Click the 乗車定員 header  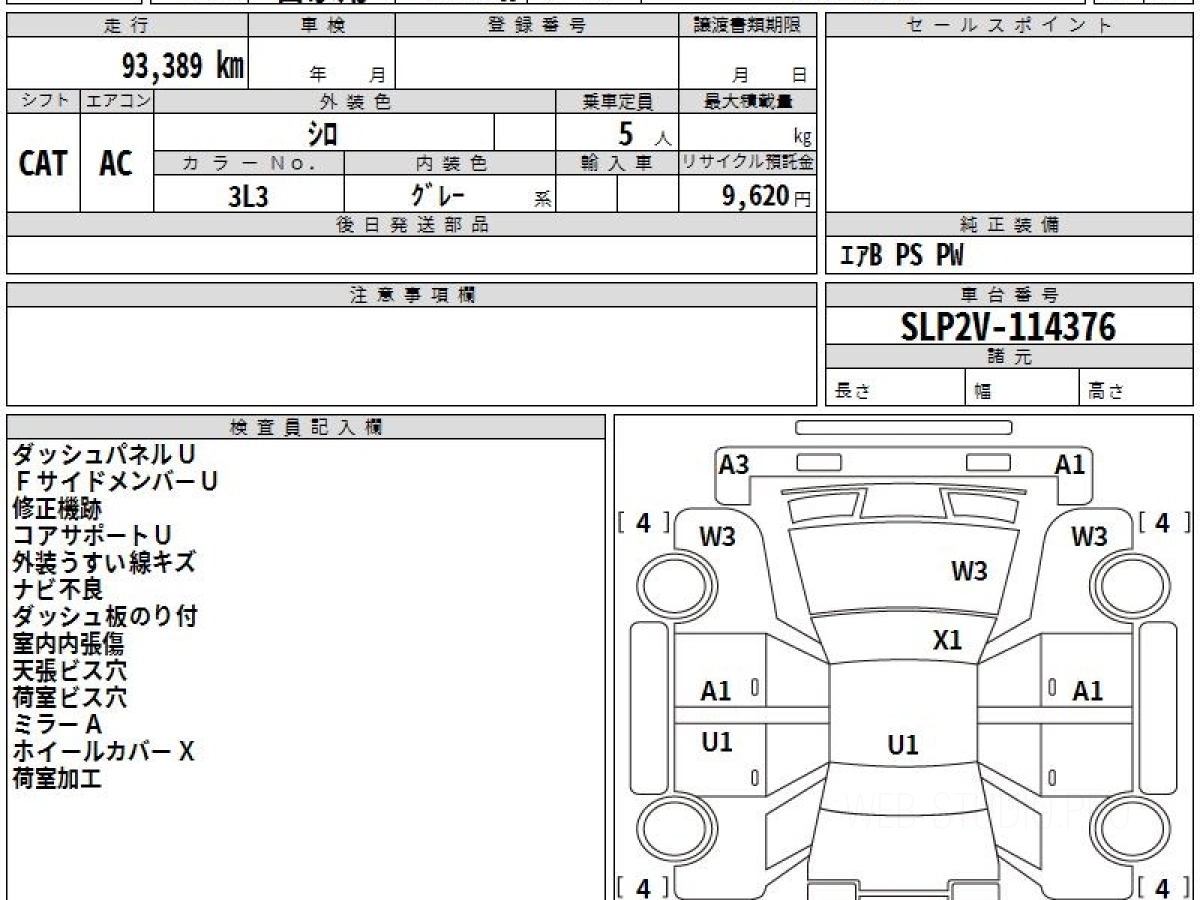pyautogui.click(x=617, y=101)
